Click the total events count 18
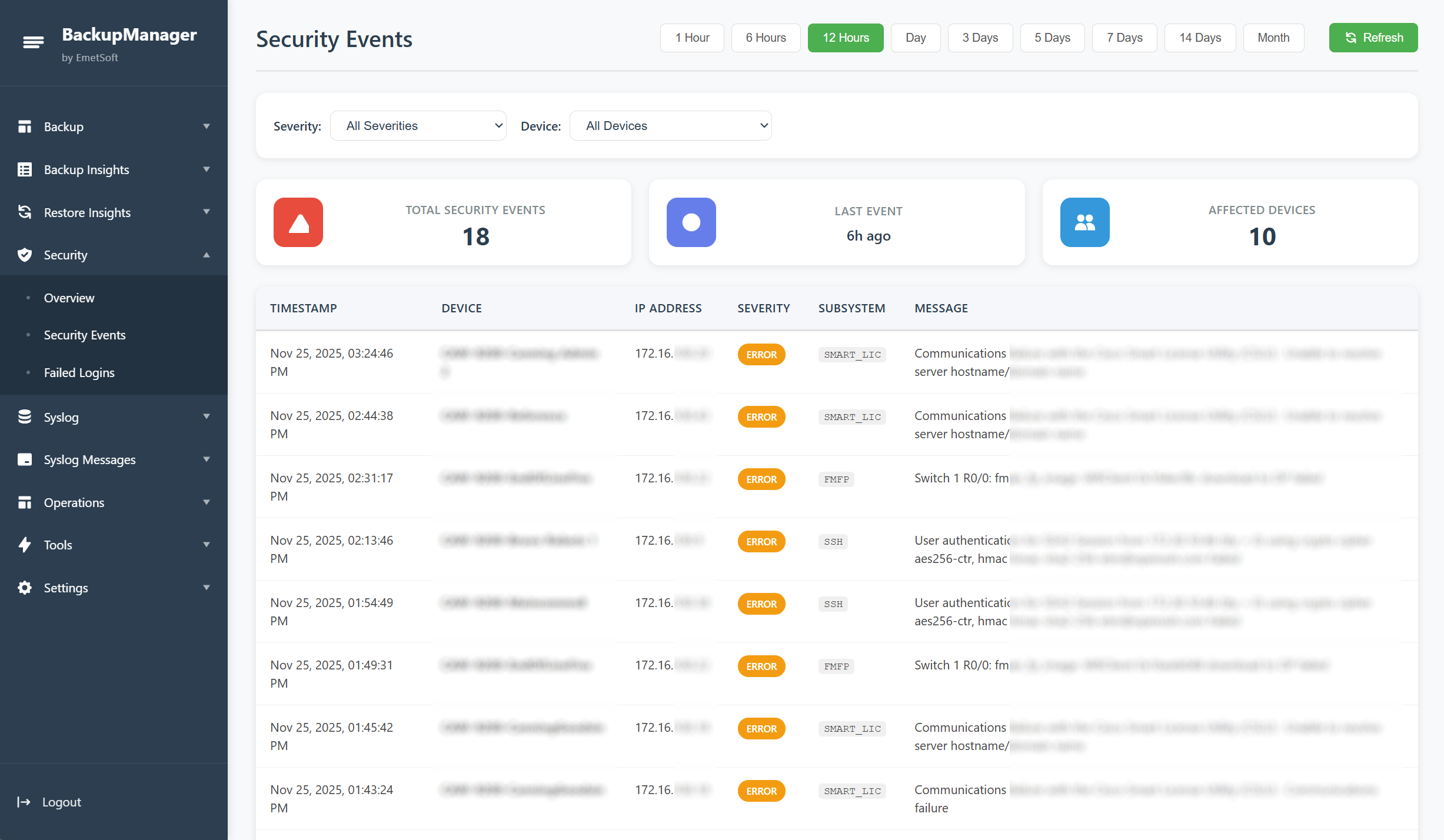The image size is (1444, 840). 475,236
